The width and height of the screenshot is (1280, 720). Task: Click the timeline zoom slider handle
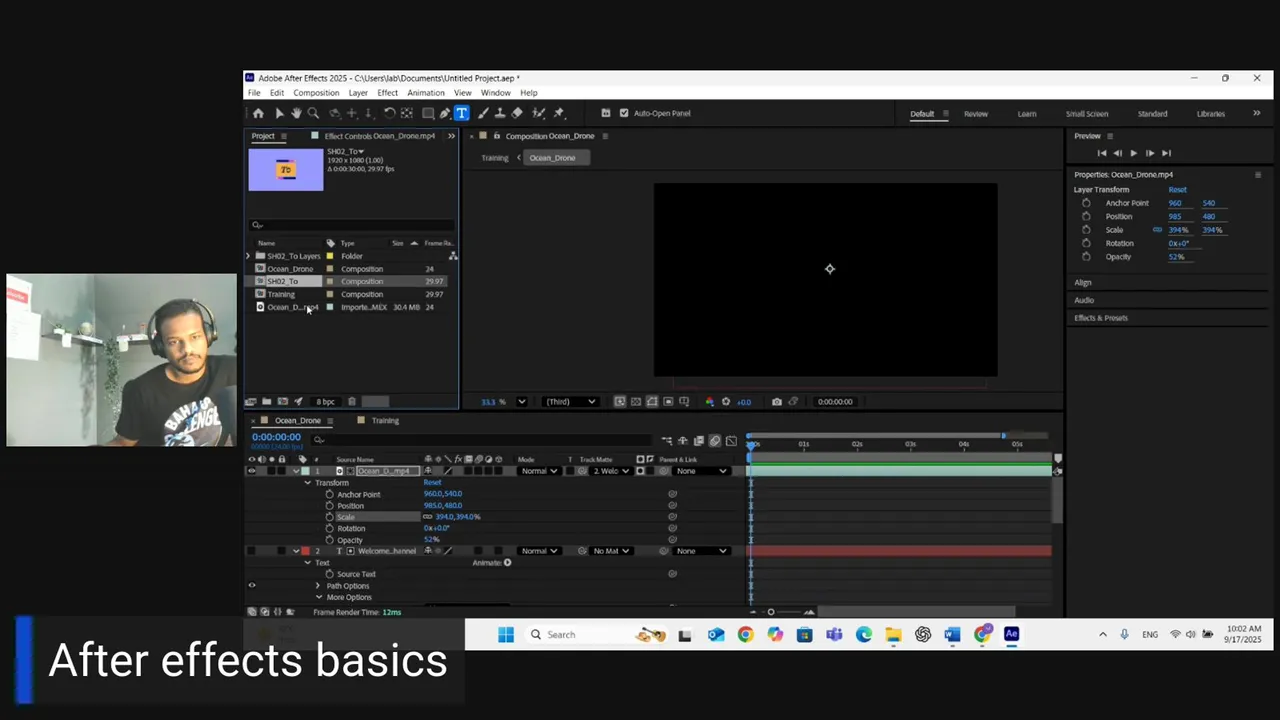771,612
